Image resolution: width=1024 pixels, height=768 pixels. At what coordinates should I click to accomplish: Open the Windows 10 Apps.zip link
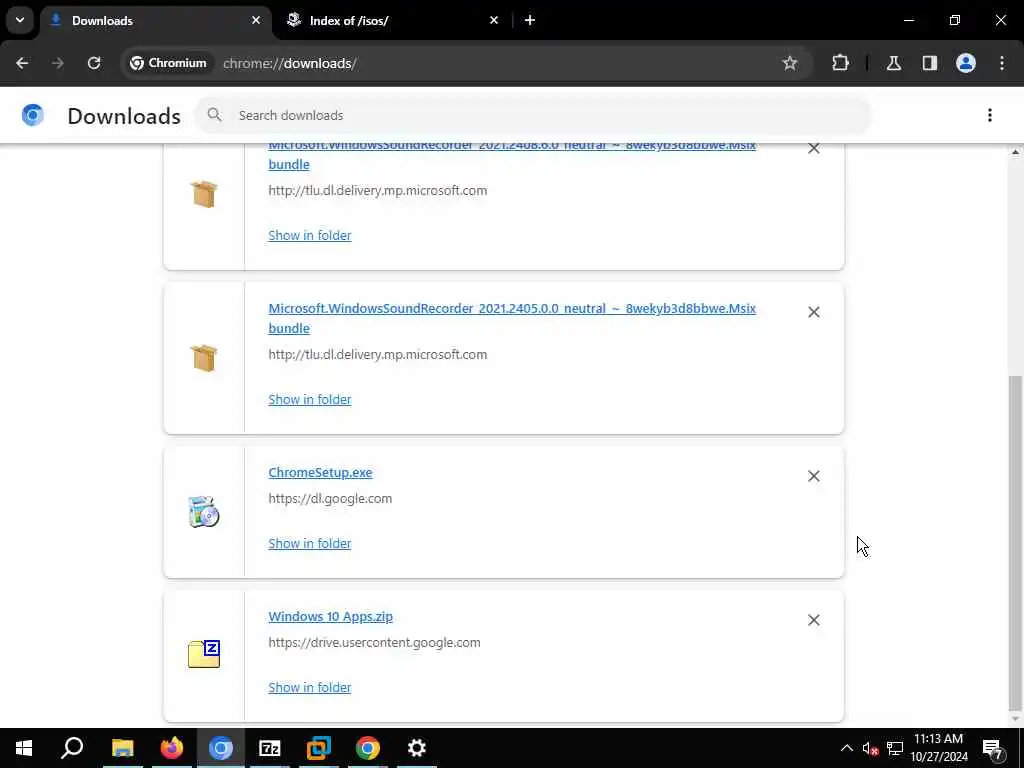pyautogui.click(x=330, y=616)
